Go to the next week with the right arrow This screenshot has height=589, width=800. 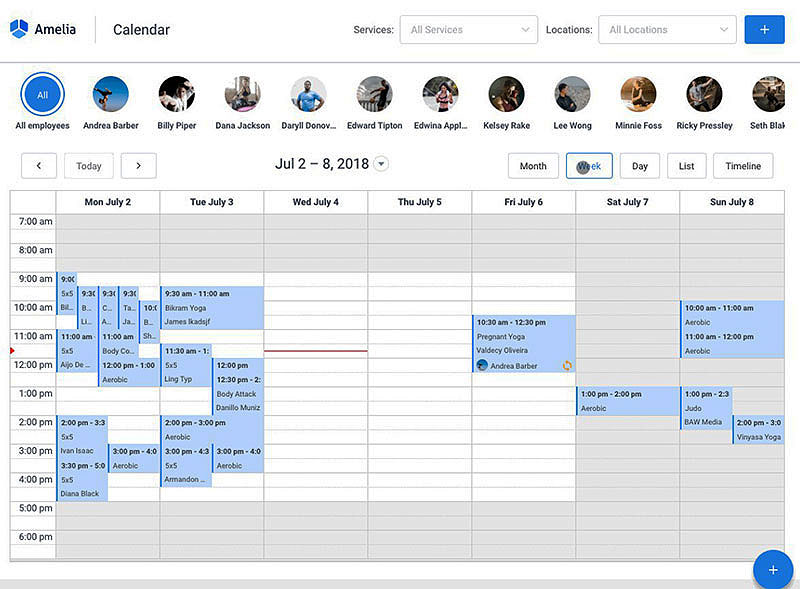[138, 165]
